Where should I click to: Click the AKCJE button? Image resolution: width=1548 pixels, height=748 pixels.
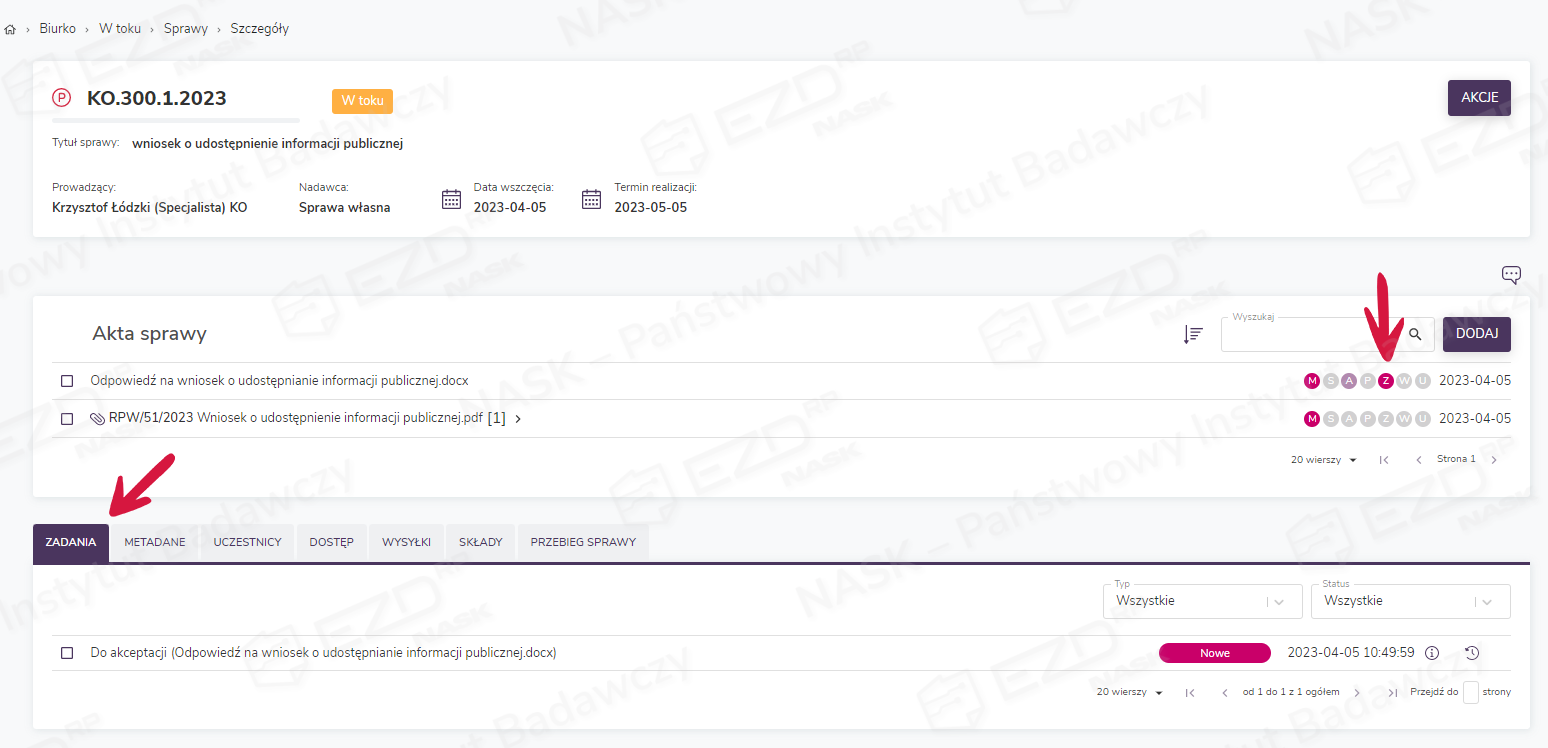coord(1479,98)
